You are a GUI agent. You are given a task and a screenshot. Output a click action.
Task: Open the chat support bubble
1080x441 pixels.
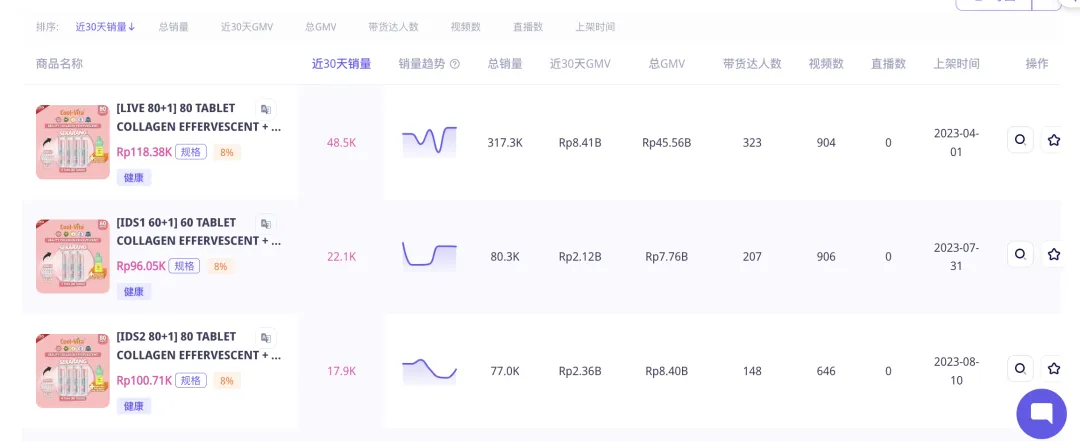tap(1041, 413)
